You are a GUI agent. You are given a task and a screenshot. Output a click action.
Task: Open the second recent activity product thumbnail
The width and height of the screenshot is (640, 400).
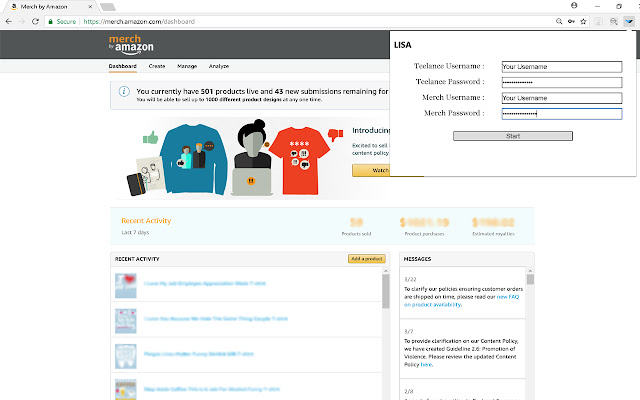click(125, 321)
